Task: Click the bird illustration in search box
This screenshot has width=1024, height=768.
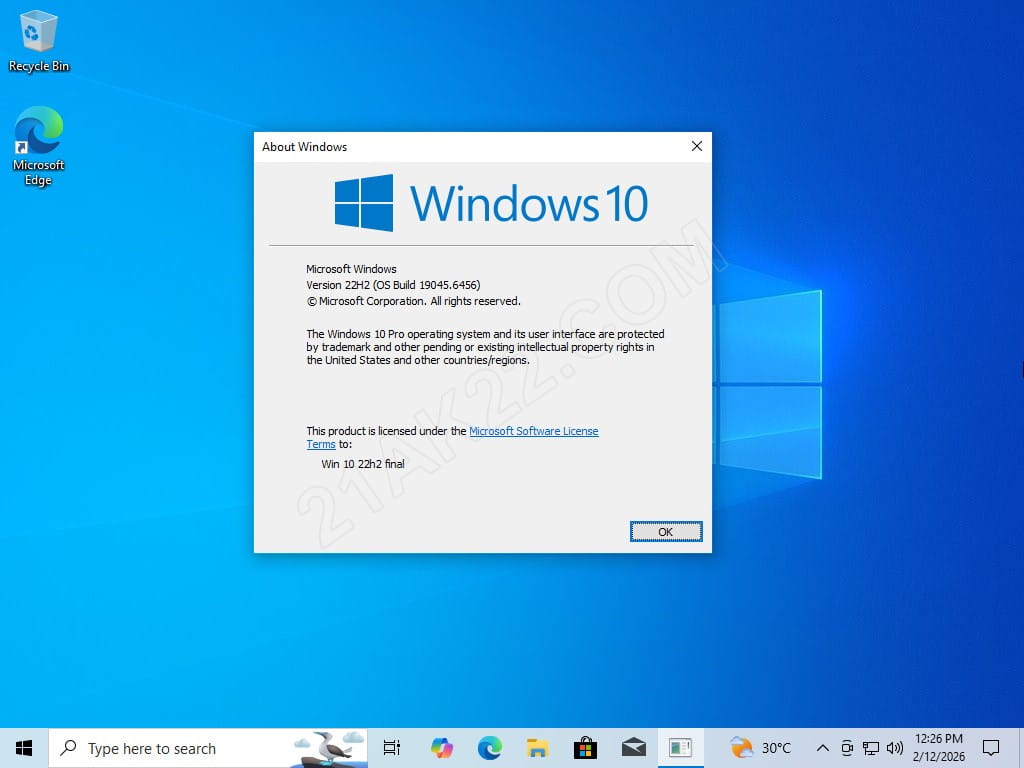Action: tap(329, 748)
